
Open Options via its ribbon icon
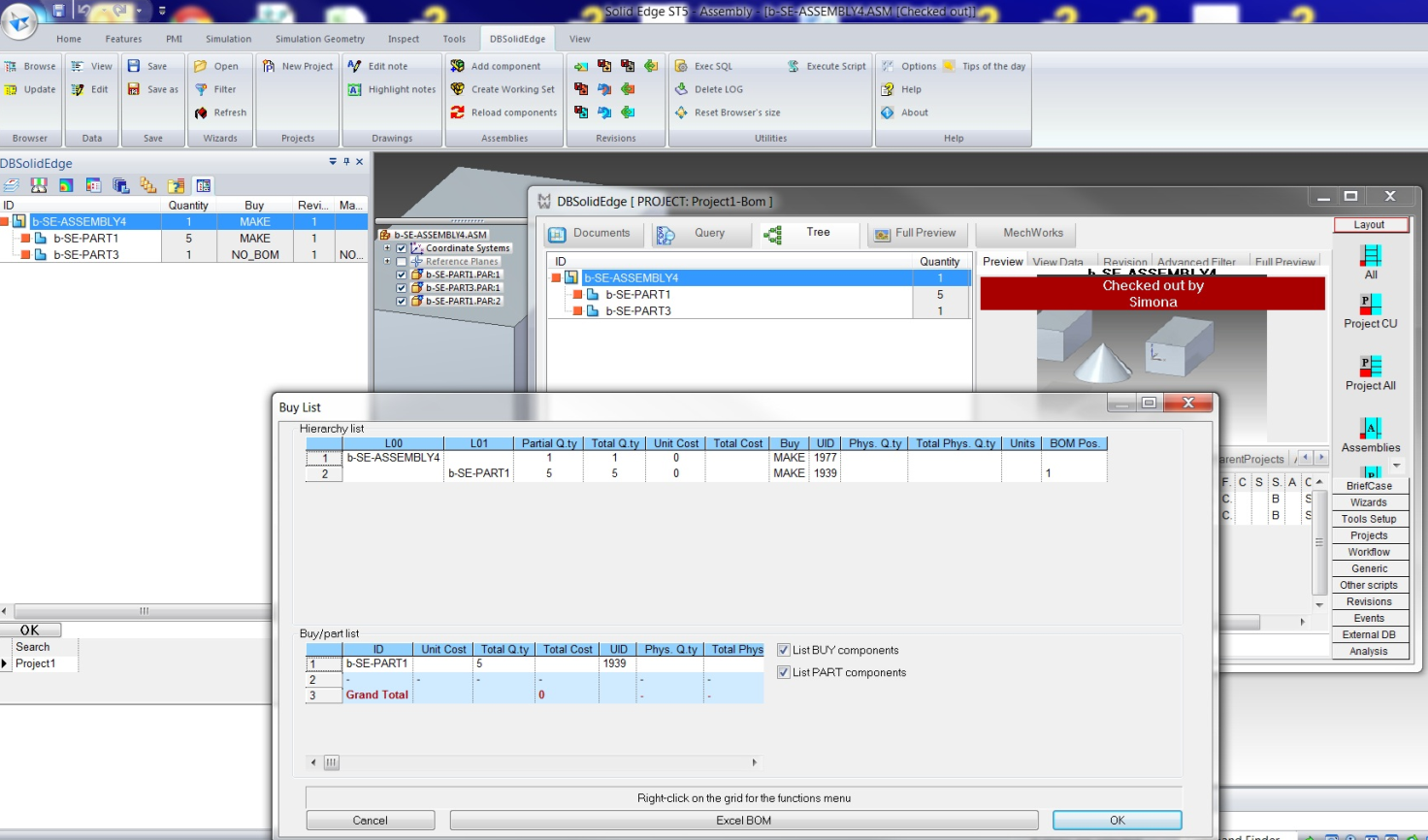pos(888,66)
